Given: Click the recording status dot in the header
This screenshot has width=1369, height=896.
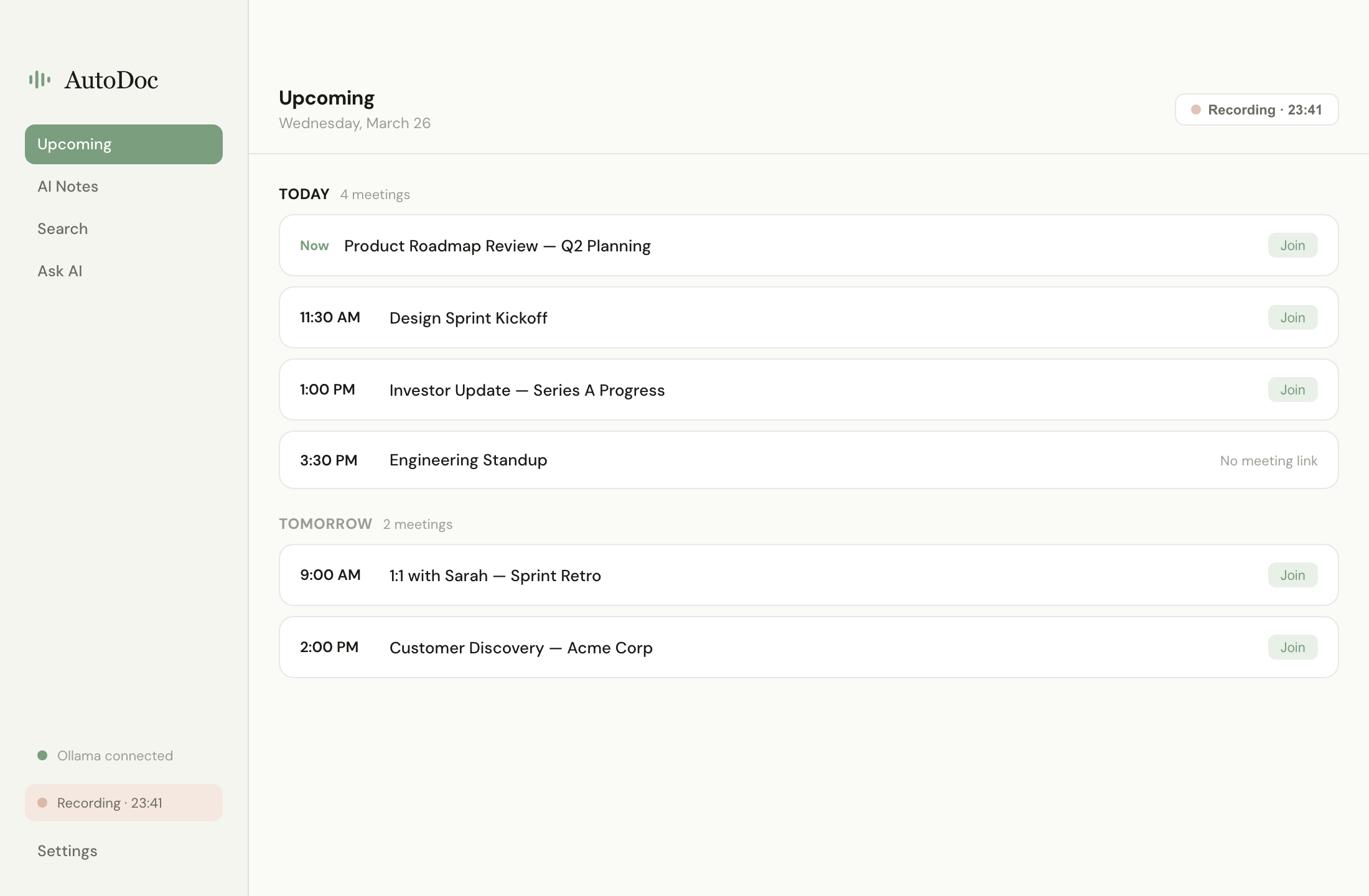Looking at the screenshot, I should [1197, 110].
